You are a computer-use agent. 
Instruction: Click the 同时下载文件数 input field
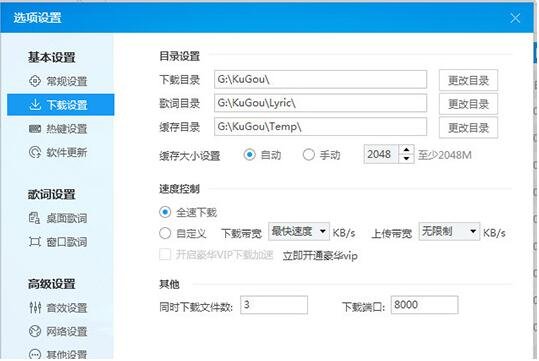(x=274, y=305)
